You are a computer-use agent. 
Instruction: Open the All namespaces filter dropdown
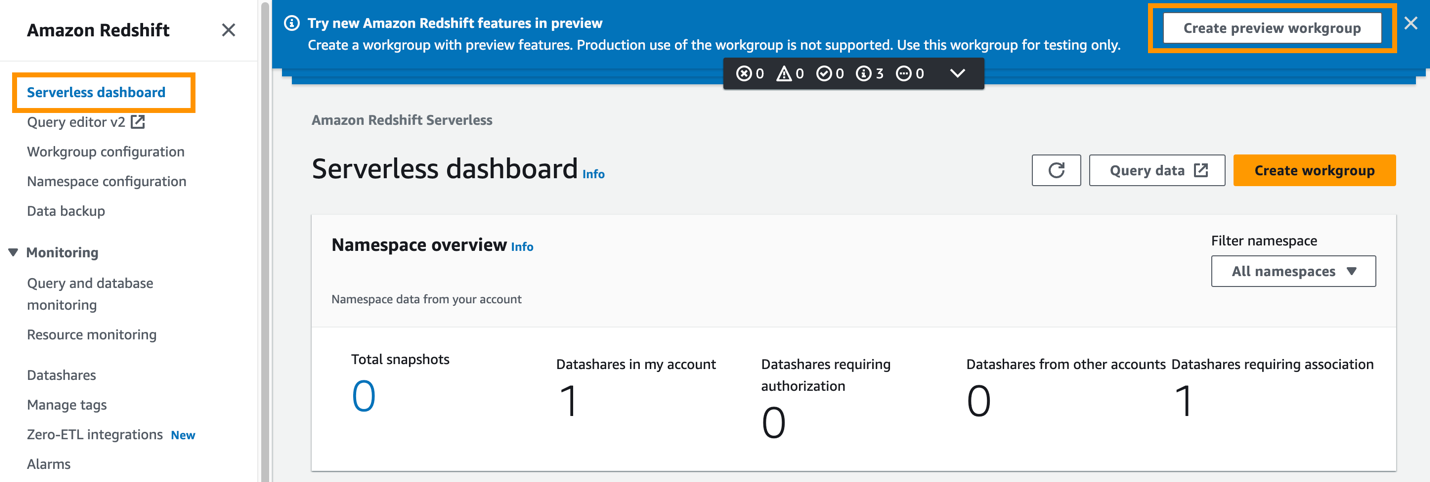point(1293,271)
